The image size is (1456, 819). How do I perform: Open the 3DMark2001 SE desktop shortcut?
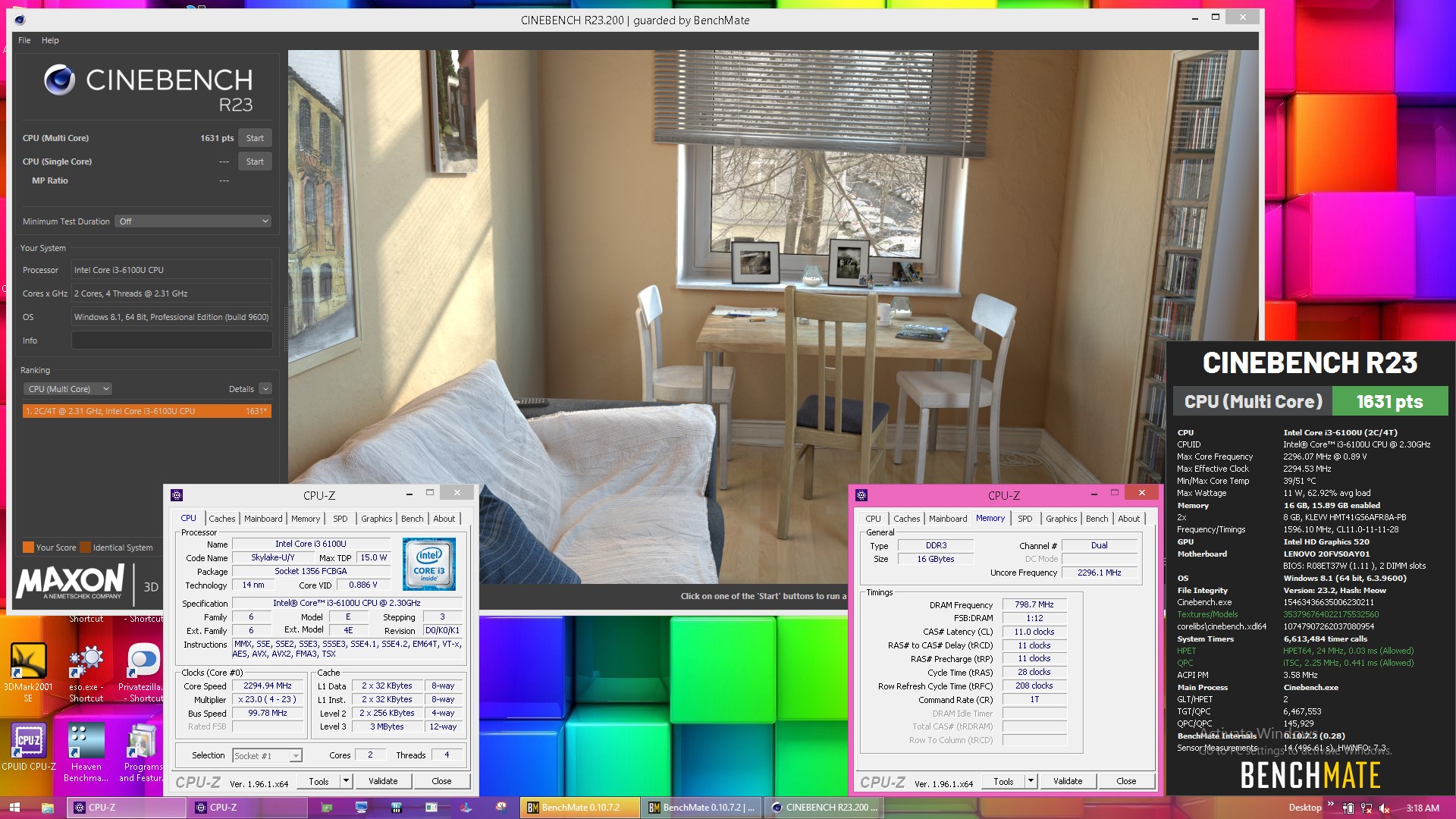(28, 672)
